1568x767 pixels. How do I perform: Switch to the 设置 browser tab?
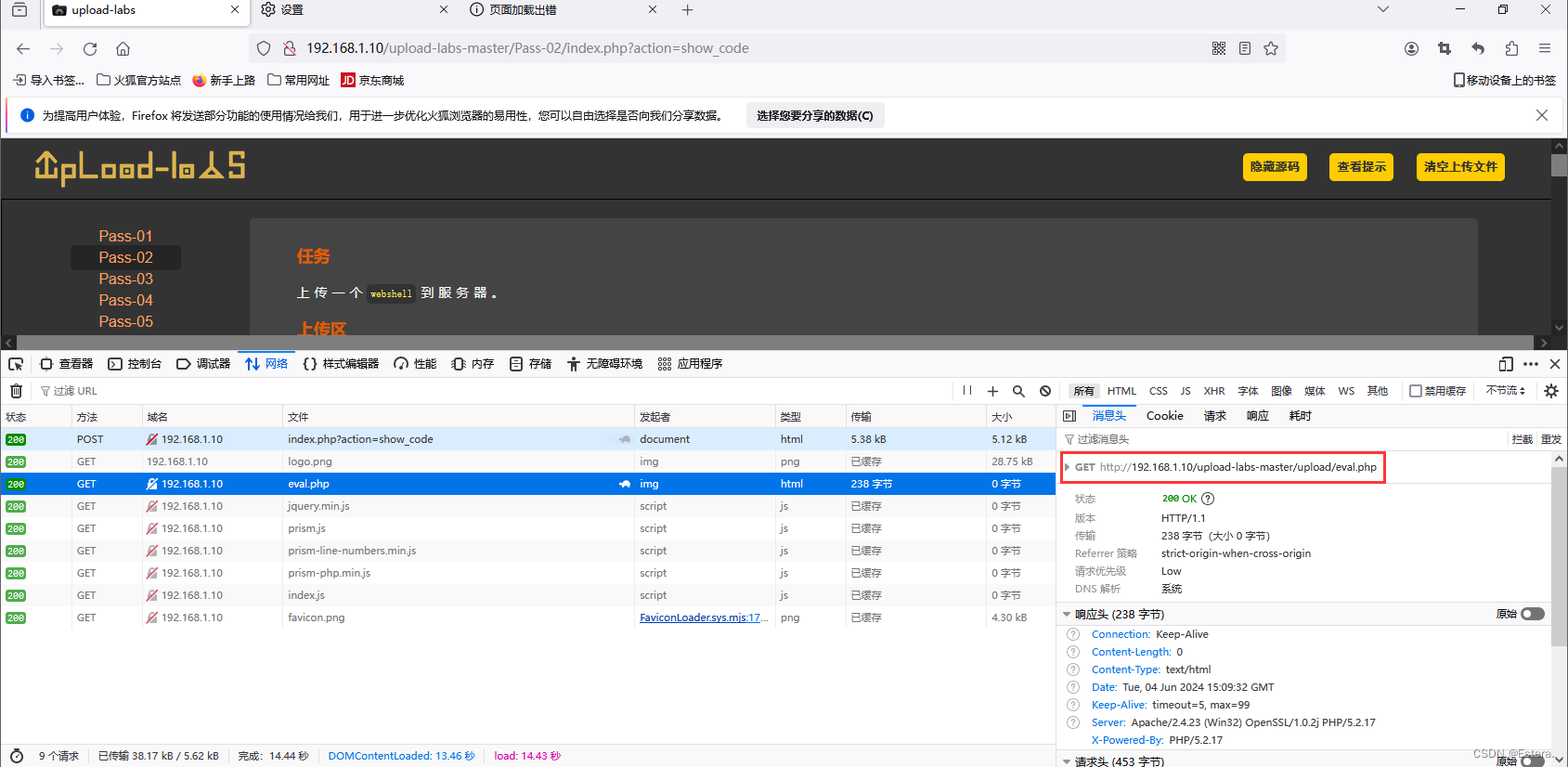pos(353,10)
